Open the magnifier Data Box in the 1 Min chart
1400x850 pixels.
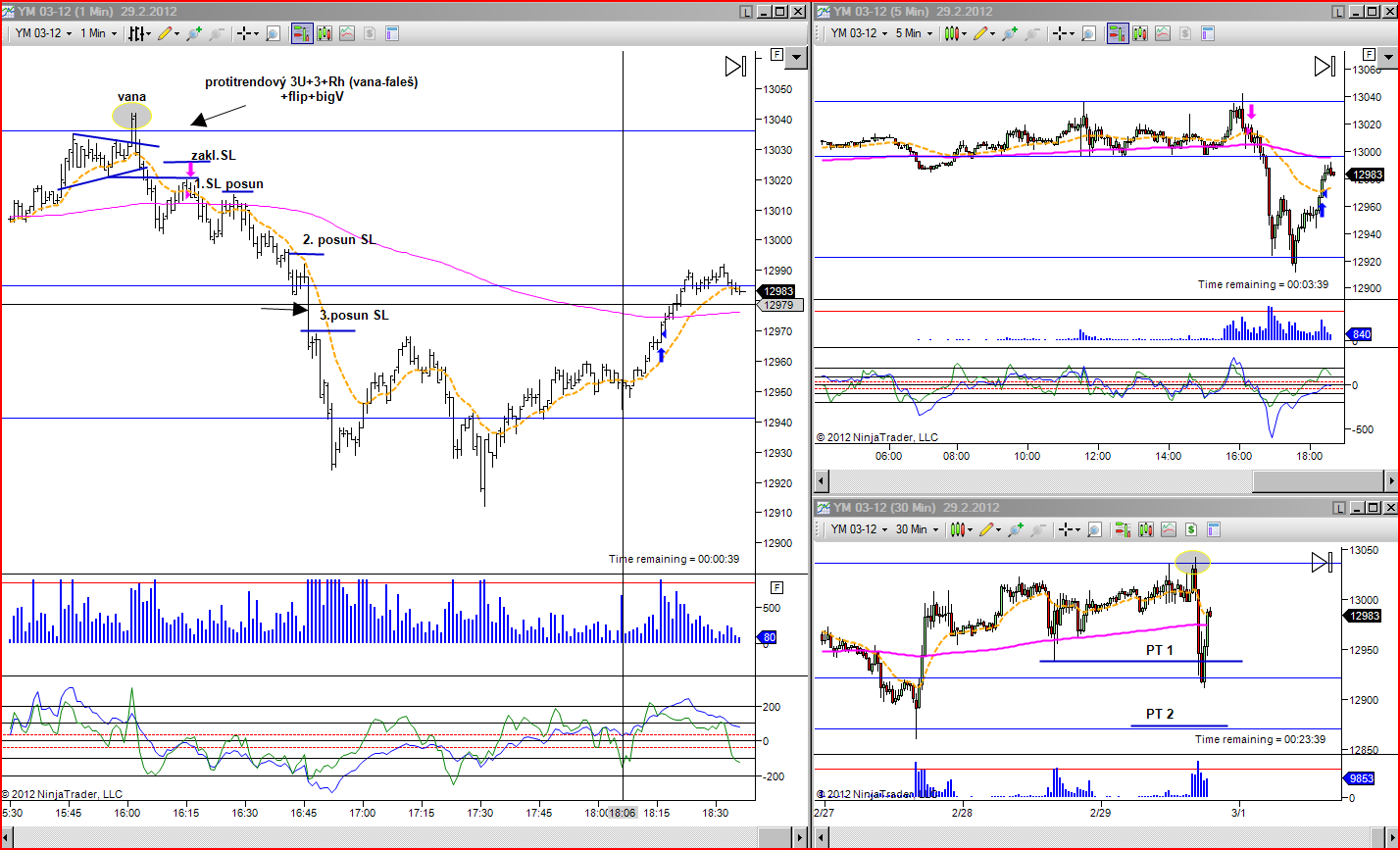[x=273, y=33]
